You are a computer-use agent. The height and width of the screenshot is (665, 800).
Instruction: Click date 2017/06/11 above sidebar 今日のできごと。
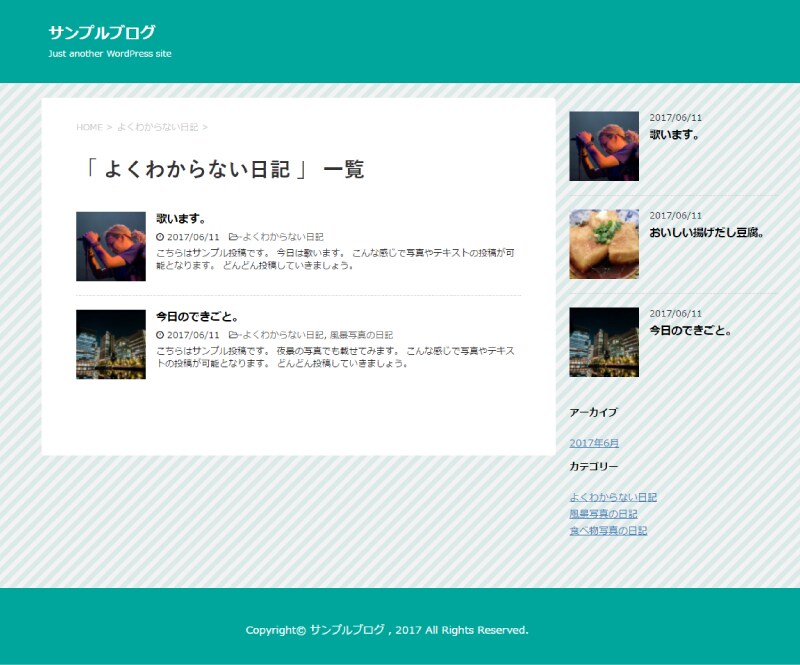(x=676, y=313)
